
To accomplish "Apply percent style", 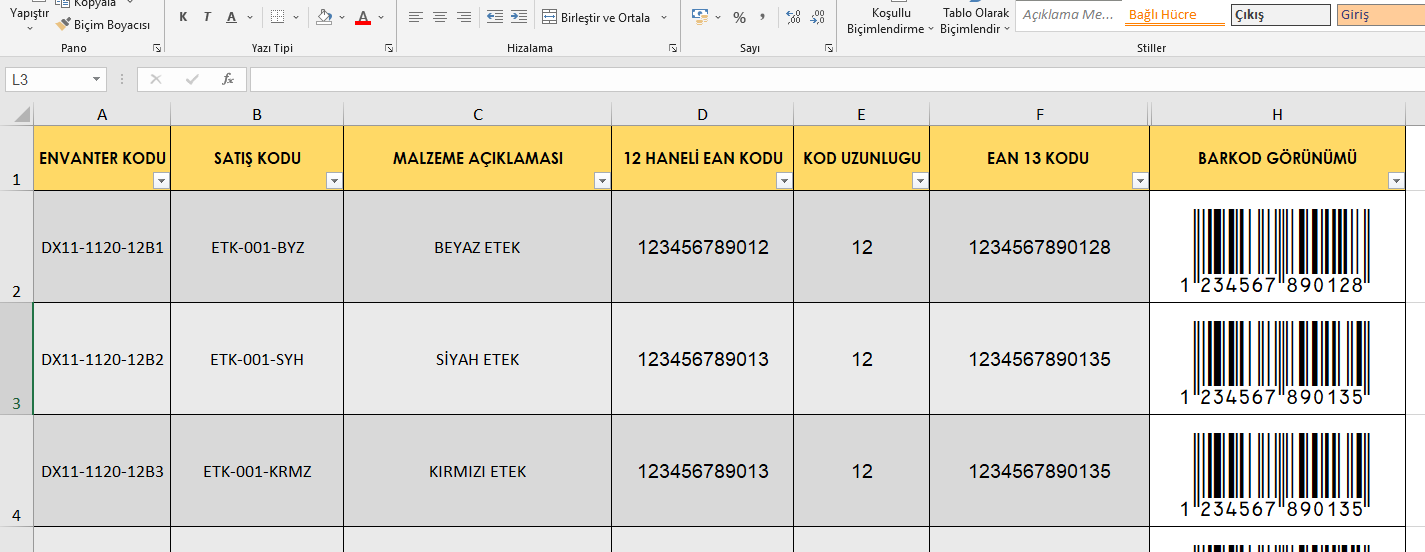I will 740,17.
